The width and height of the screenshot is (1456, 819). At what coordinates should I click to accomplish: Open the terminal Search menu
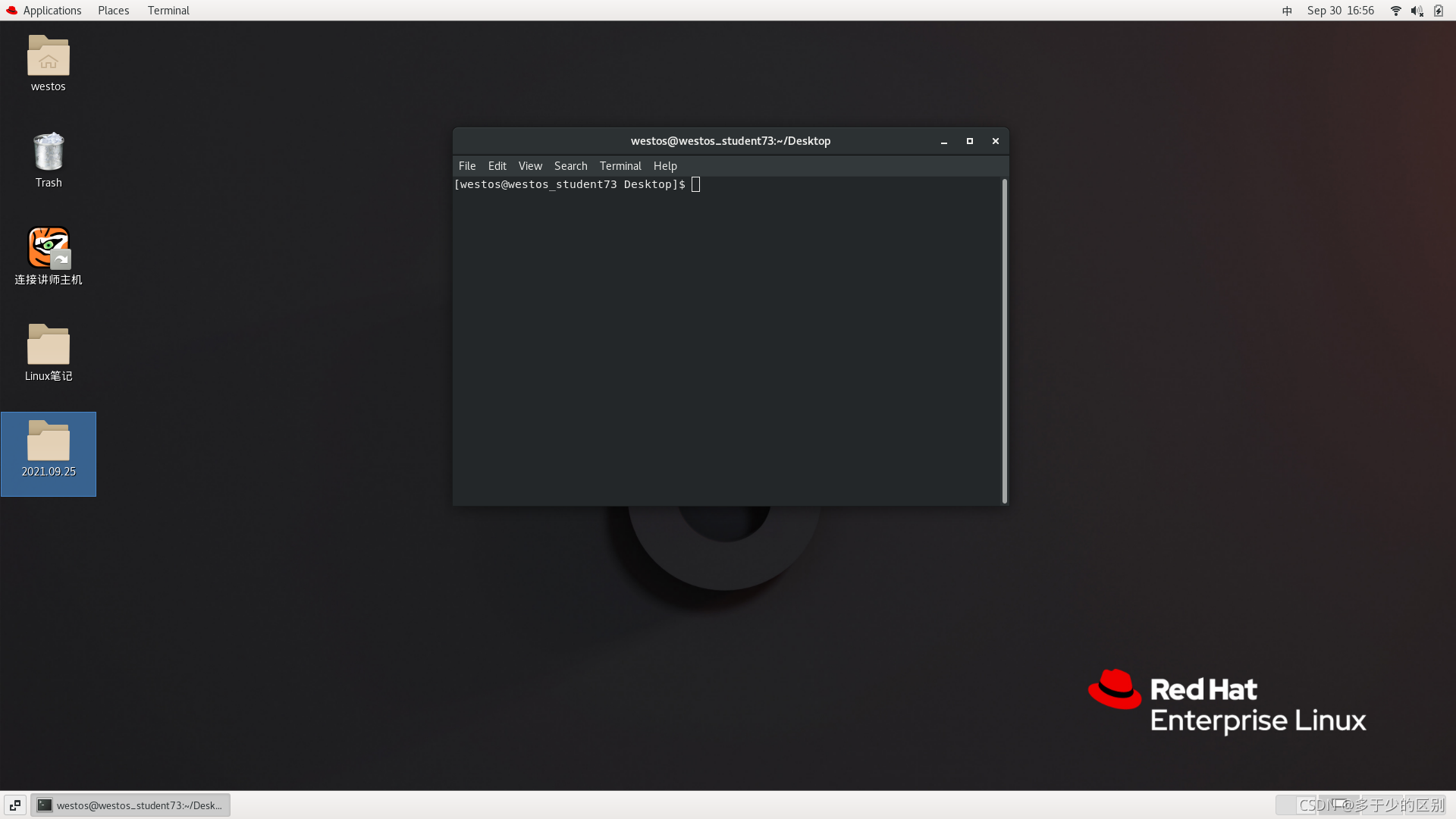tap(570, 166)
